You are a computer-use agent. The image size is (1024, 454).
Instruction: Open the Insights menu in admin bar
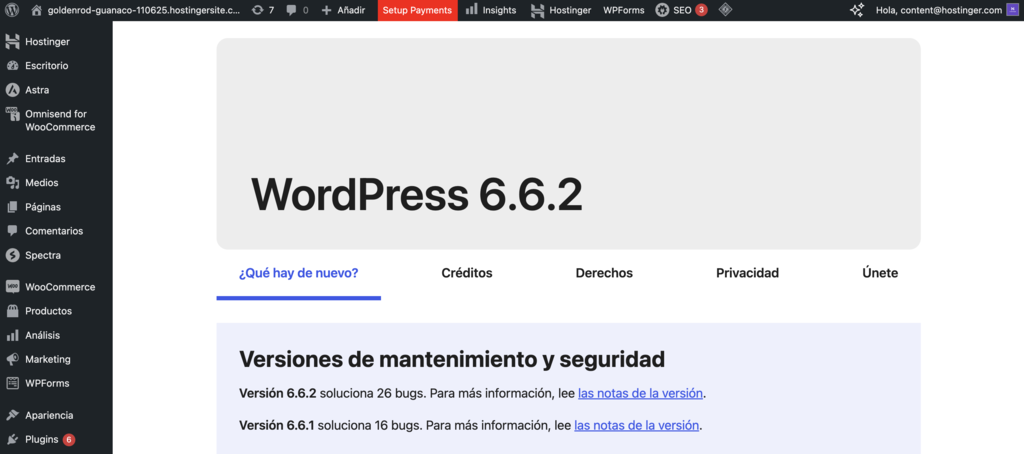(490, 10)
